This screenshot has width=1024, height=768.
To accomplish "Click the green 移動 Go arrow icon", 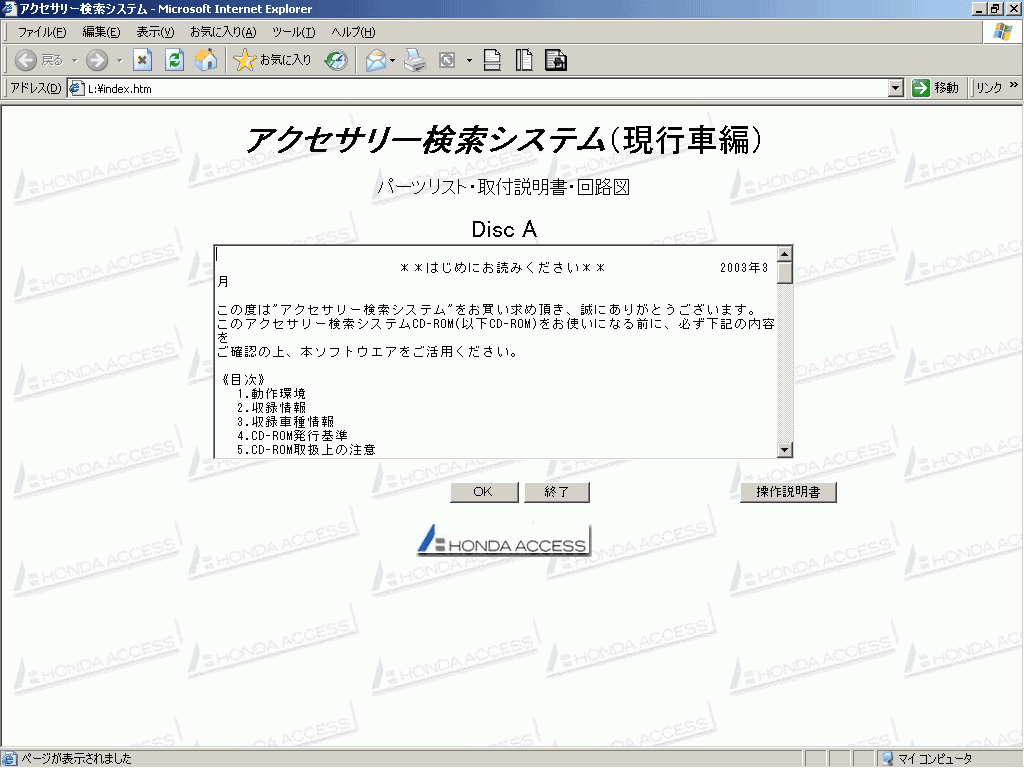I will point(920,88).
